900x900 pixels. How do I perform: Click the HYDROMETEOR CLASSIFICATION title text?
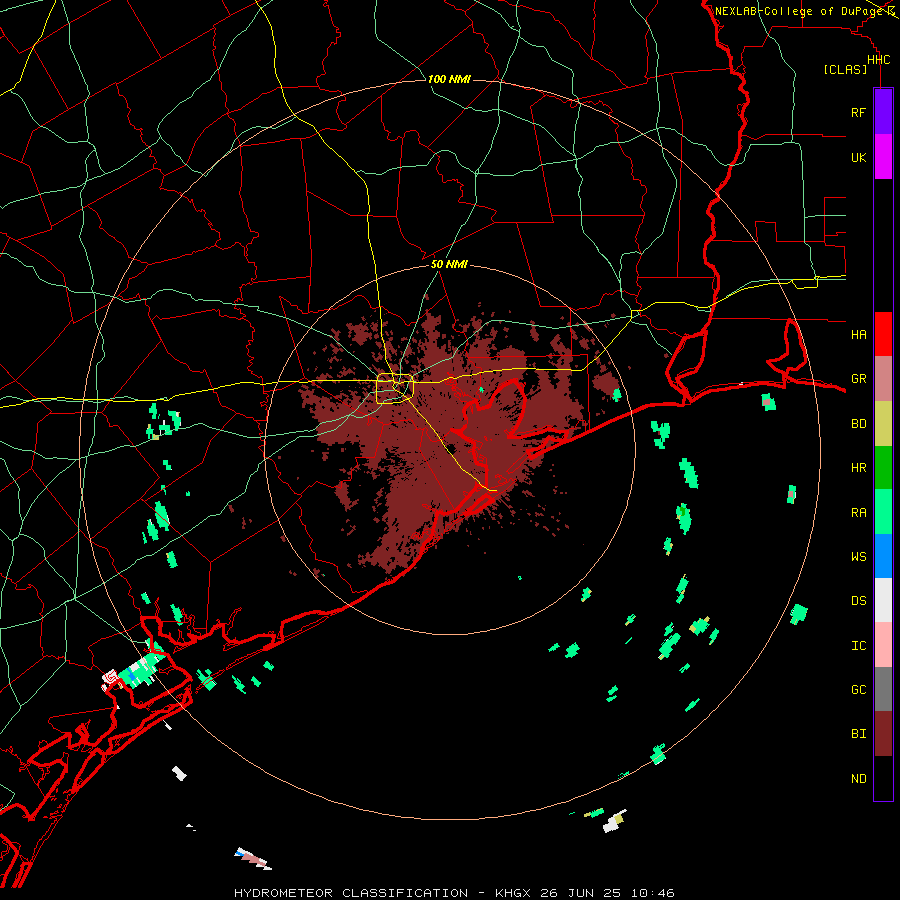(350, 893)
